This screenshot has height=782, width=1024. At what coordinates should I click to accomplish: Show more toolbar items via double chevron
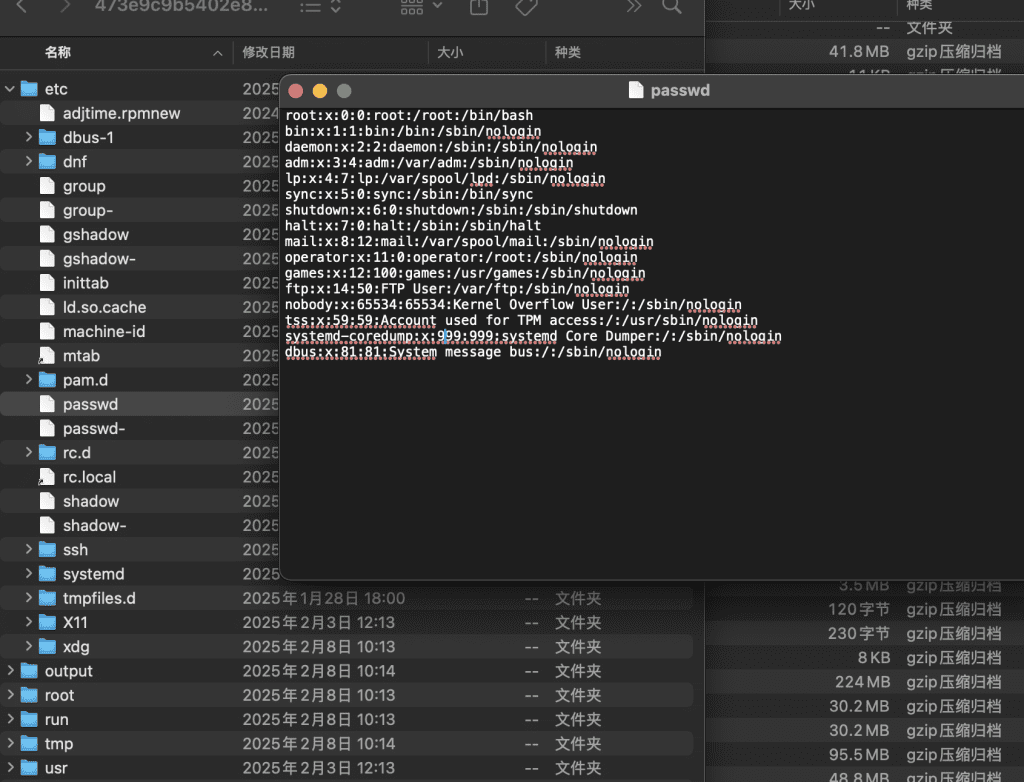(x=633, y=6)
